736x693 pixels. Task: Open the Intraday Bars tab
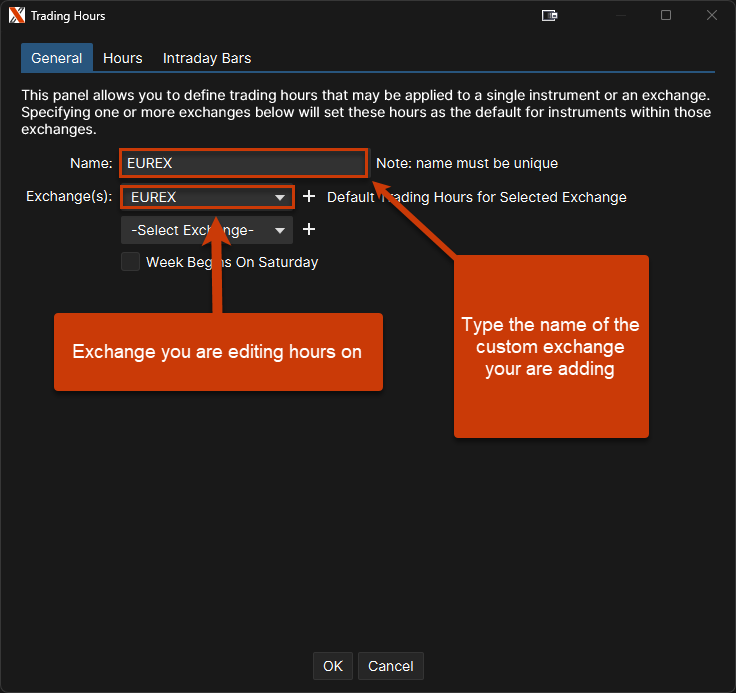207,58
